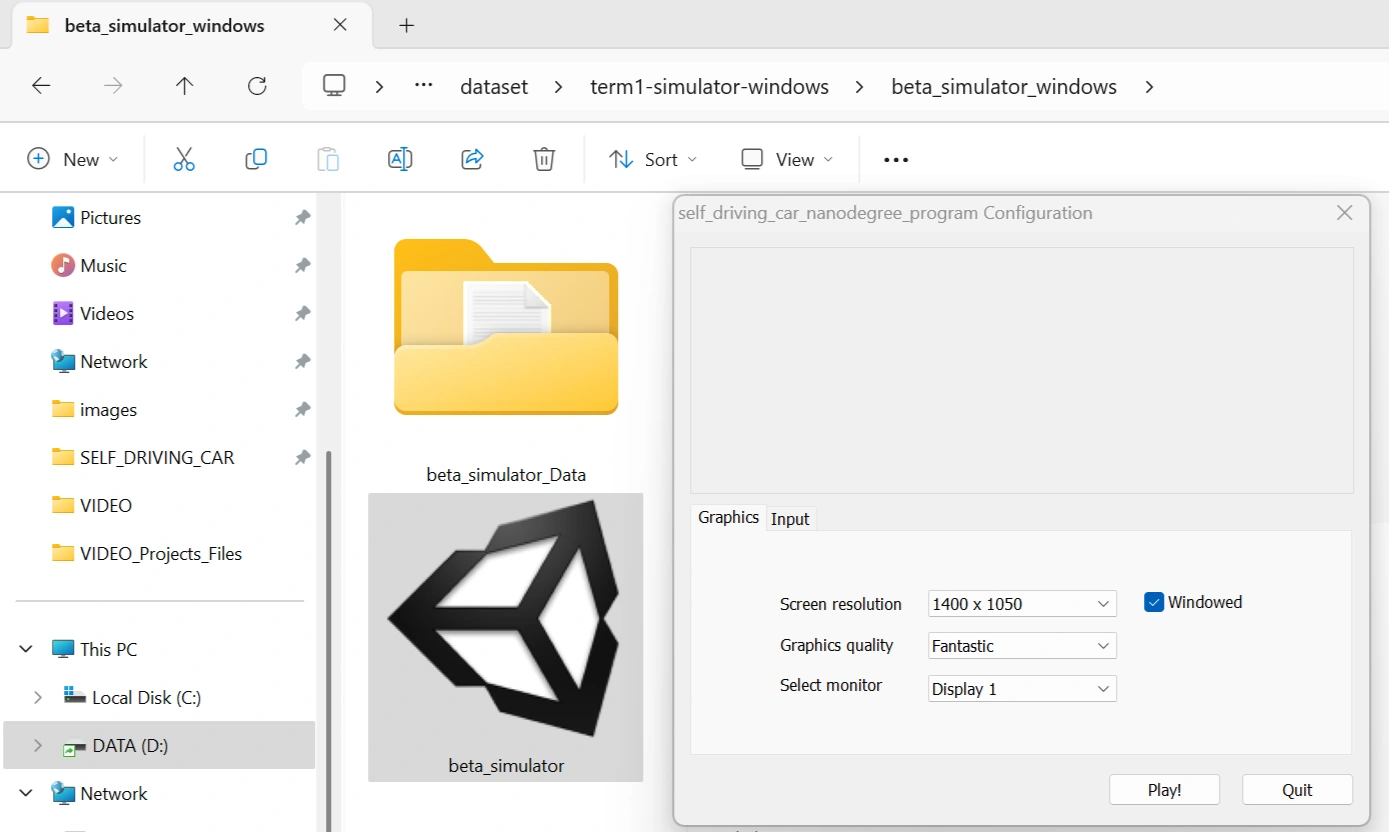Switch to the Input tab
The image size is (1389, 832).
pos(790,519)
